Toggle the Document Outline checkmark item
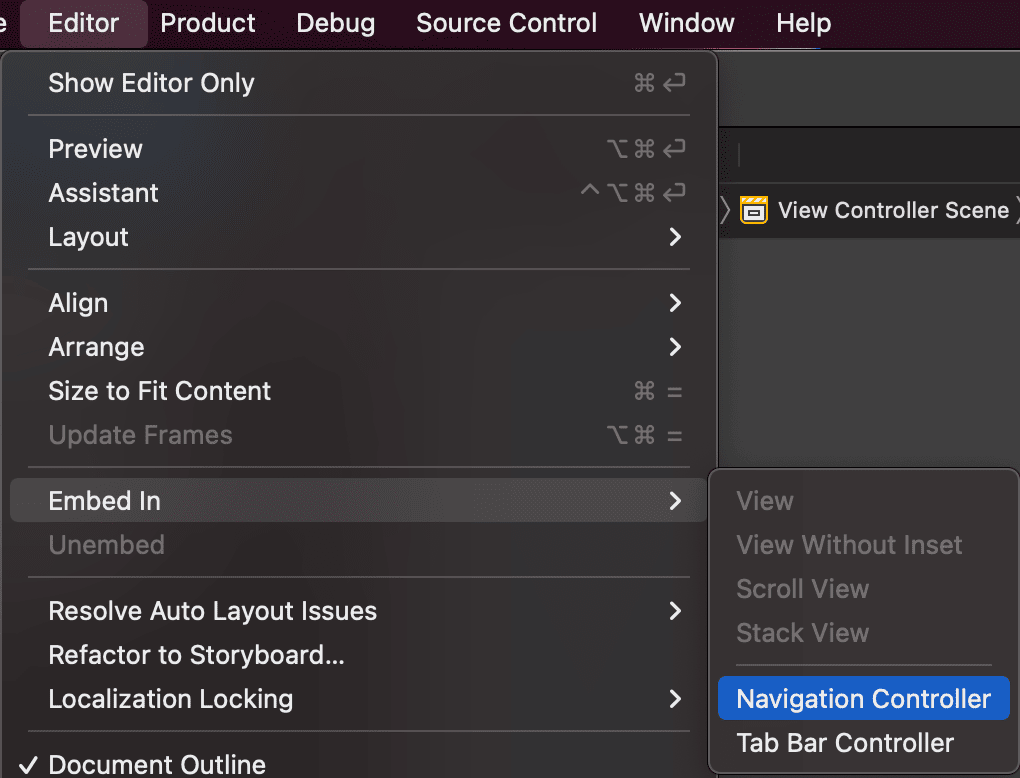Image resolution: width=1020 pixels, height=778 pixels. 359,762
